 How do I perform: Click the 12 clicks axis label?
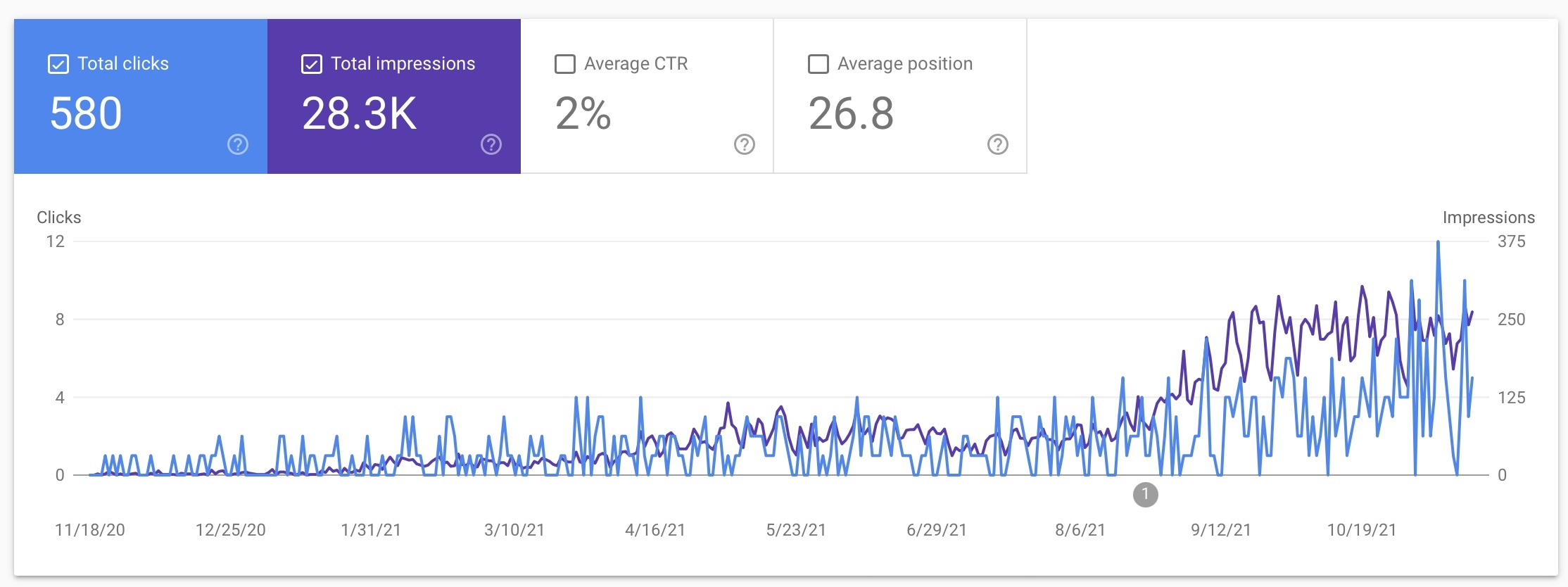(x=55, y=241)
